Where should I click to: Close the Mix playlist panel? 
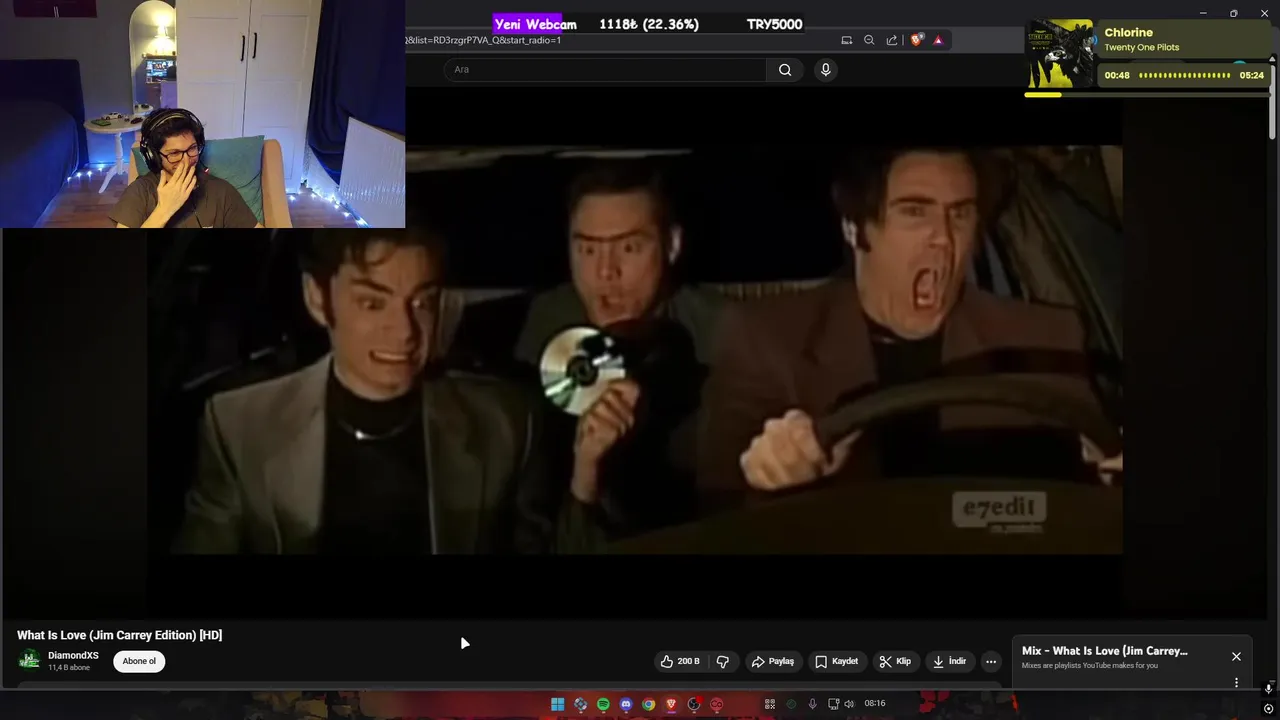(1236, 657)
